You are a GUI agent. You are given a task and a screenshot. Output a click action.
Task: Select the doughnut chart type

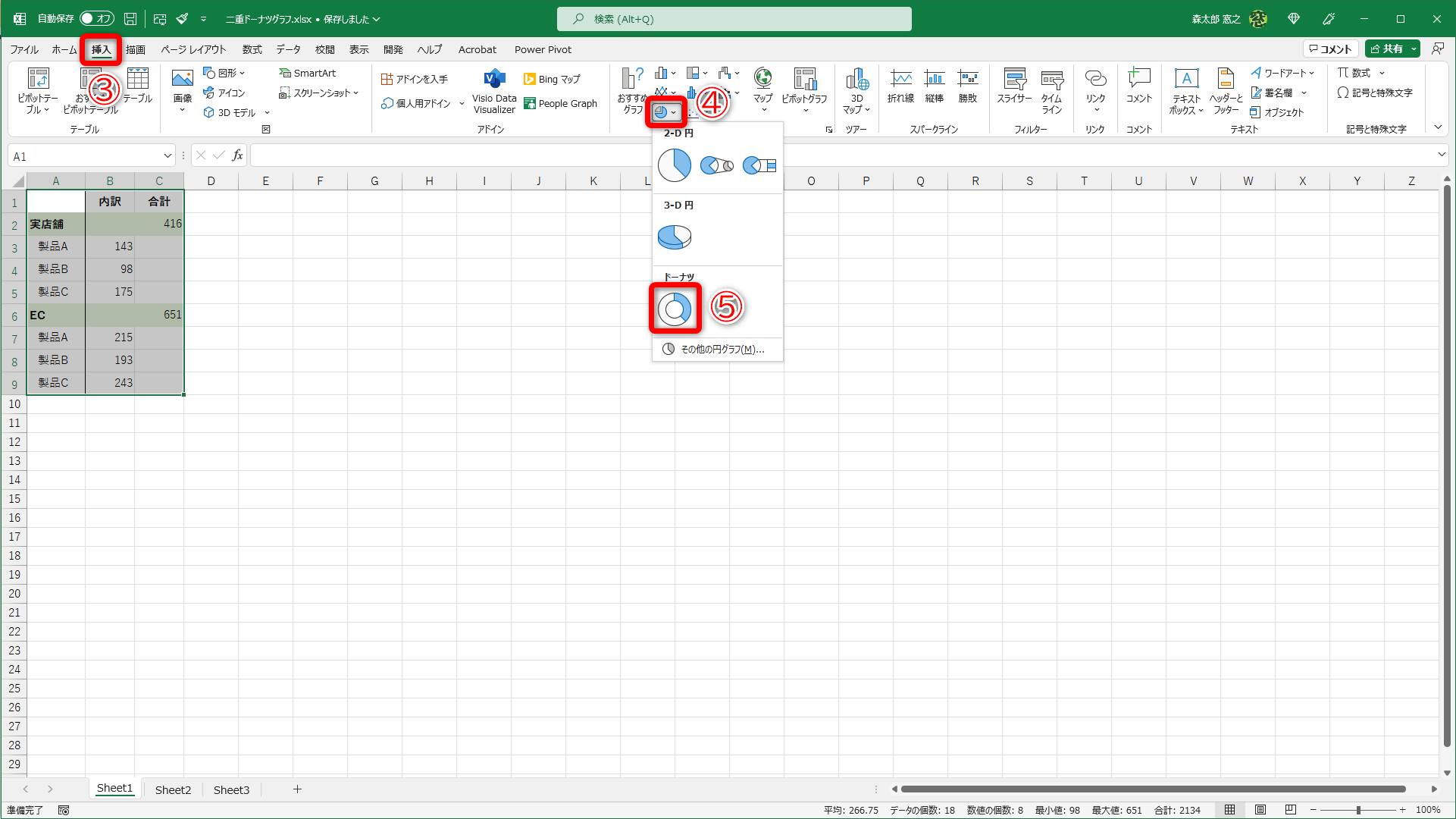pos(675,309)
